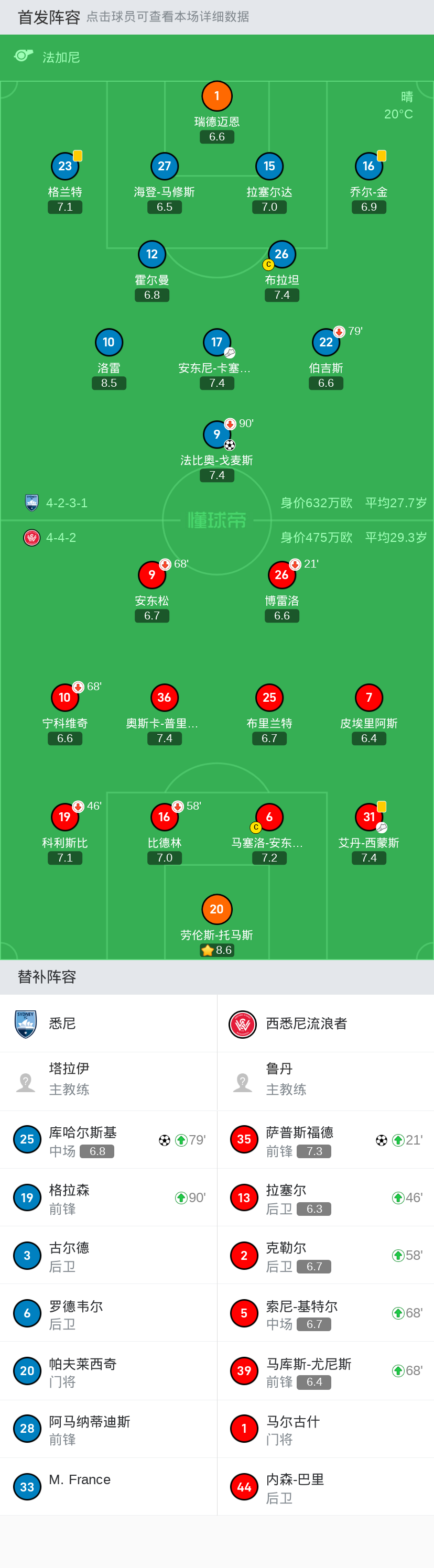View coach 塔拉伊 avatar

(x=26, y=1082)
